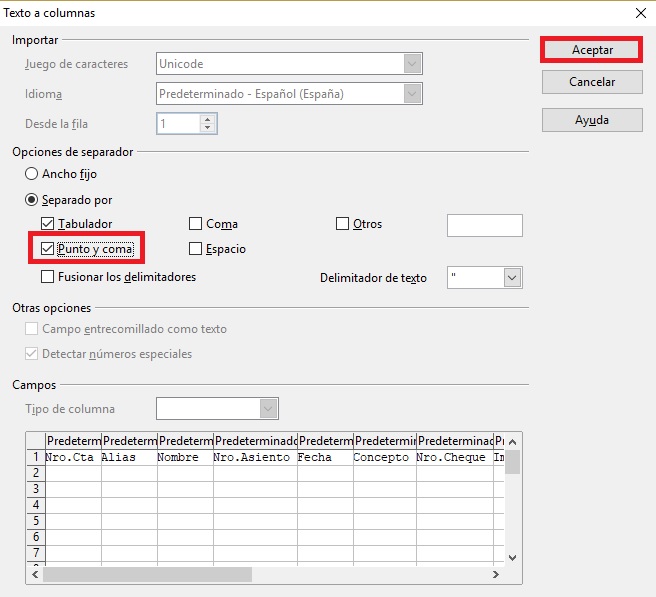Enable the Espacio separator checkbox

[x=196, y=249]
